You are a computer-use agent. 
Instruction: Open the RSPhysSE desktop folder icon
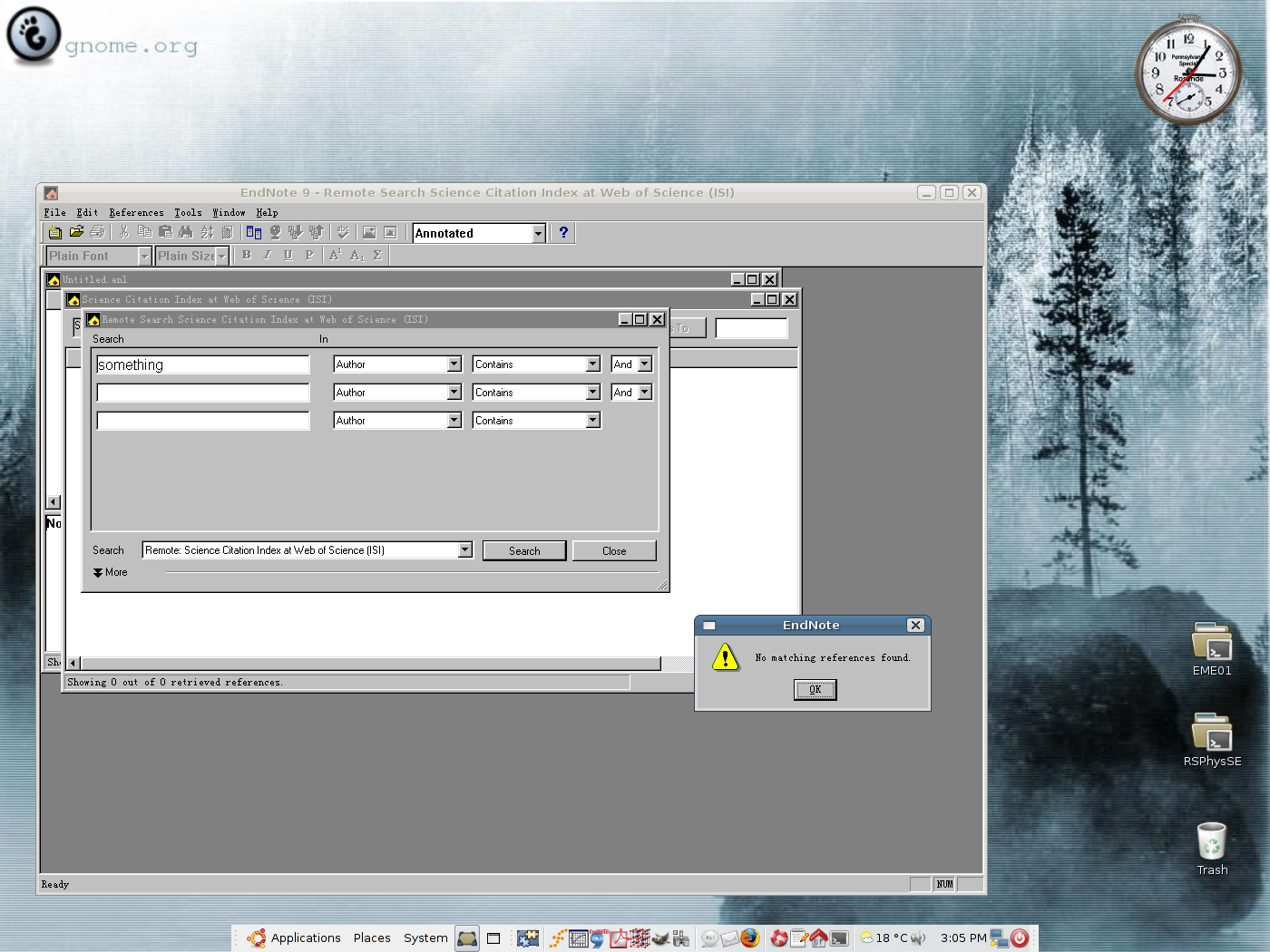(1212, 740)
